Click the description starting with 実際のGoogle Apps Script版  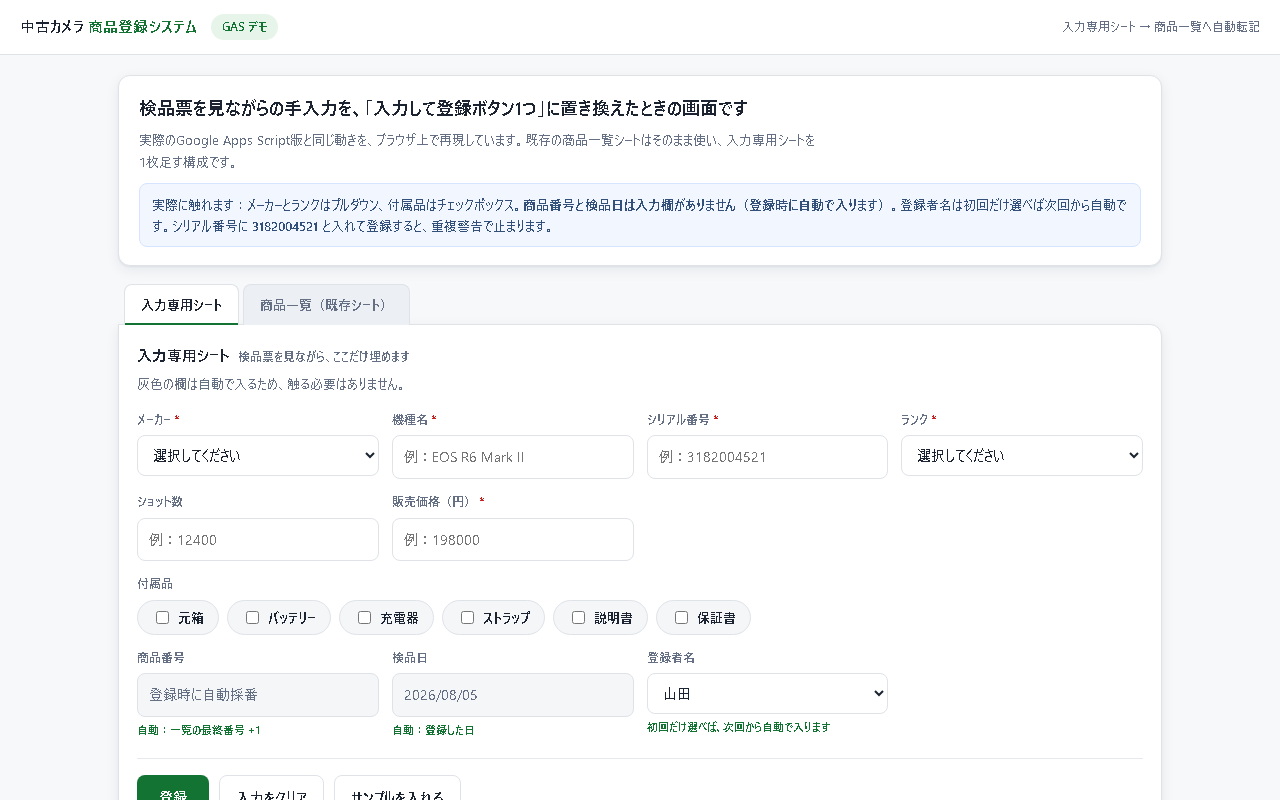tap(477, 151)
